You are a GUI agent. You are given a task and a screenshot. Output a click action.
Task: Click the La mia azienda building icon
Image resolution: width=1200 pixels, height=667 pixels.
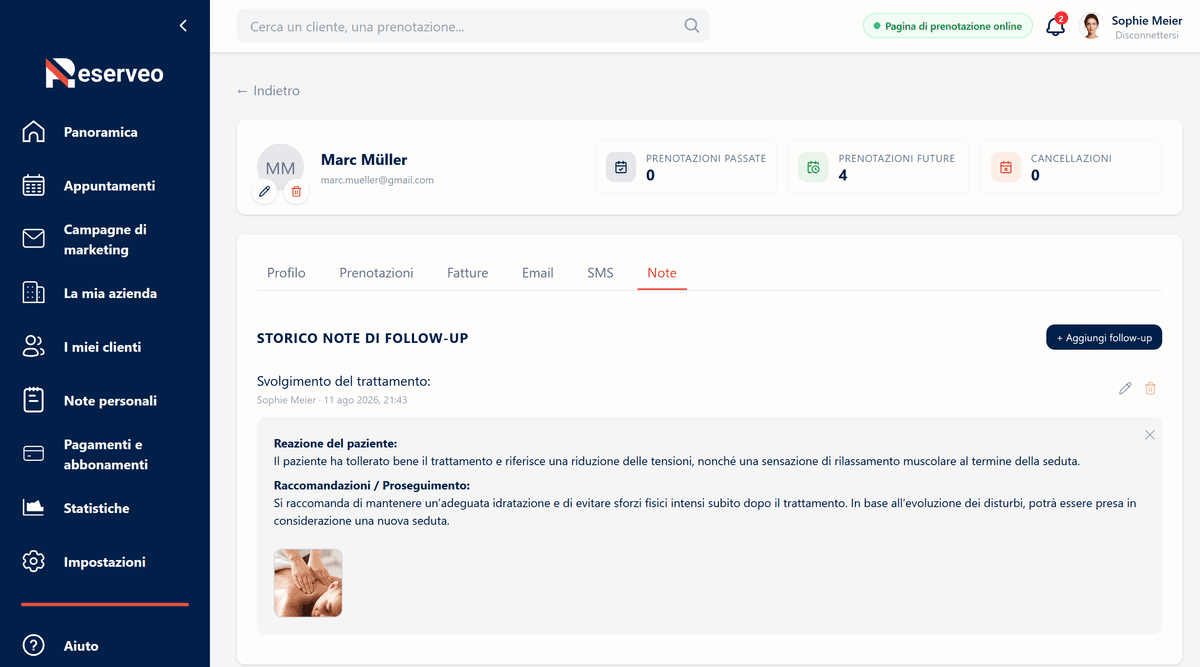click(34, 293)
